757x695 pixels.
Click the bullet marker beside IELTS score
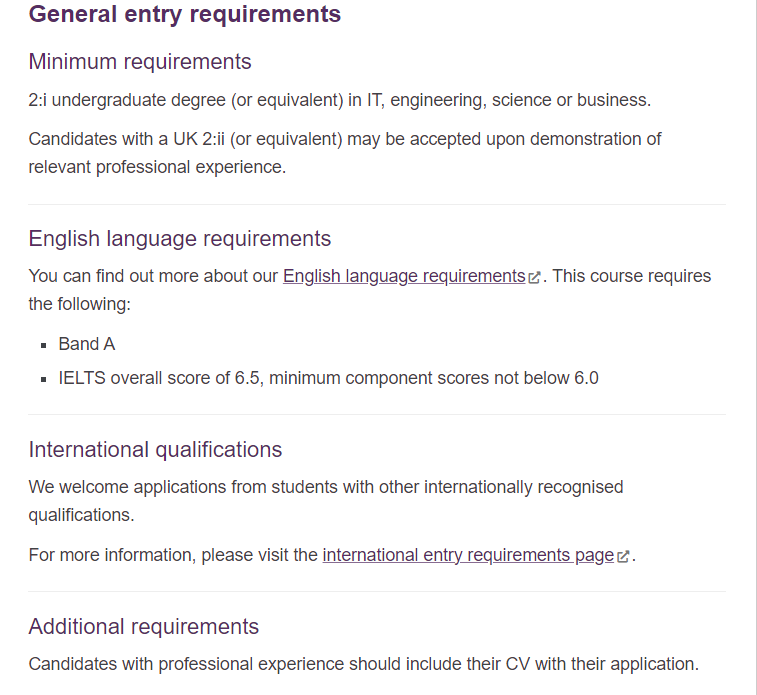[45, 379]
